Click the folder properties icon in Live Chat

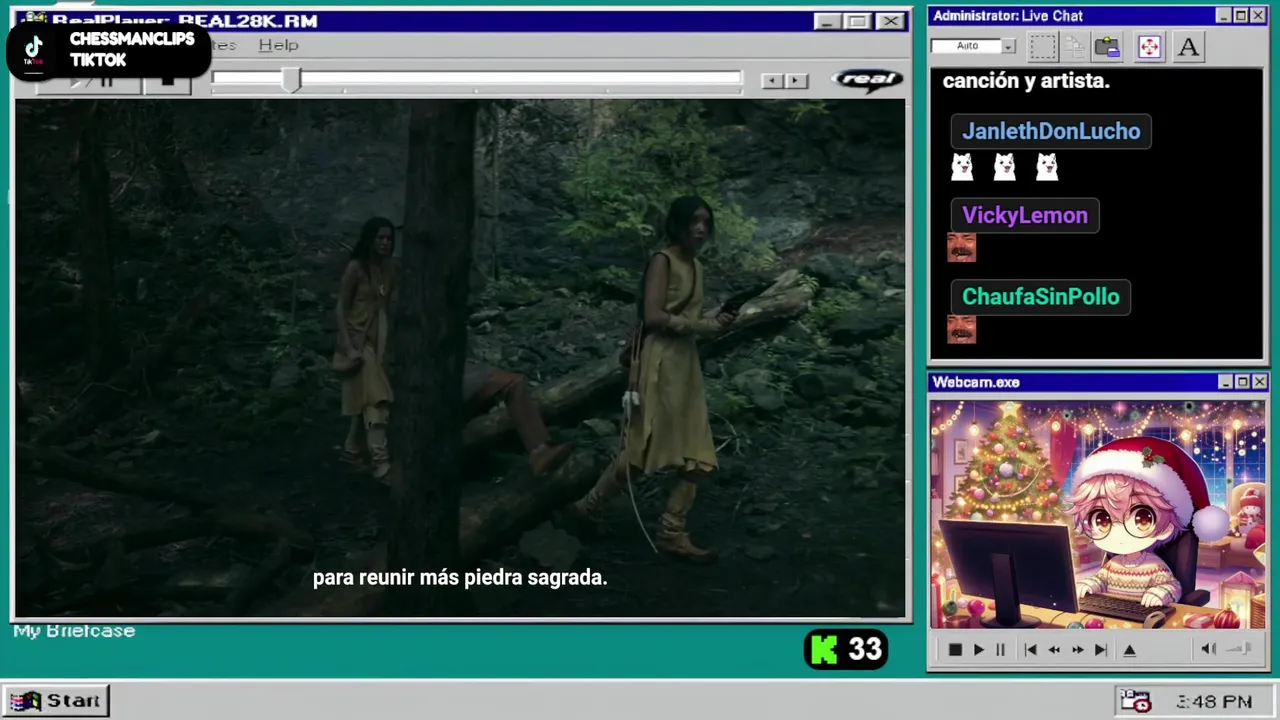[x=1107, y=47]
